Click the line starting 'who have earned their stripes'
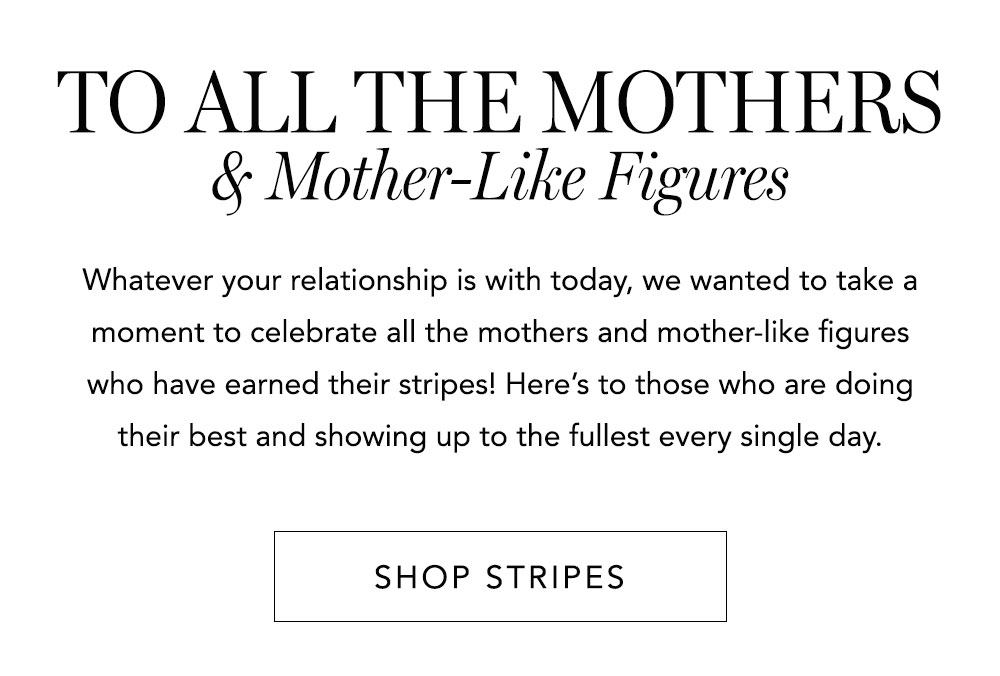 coord(500,385)
